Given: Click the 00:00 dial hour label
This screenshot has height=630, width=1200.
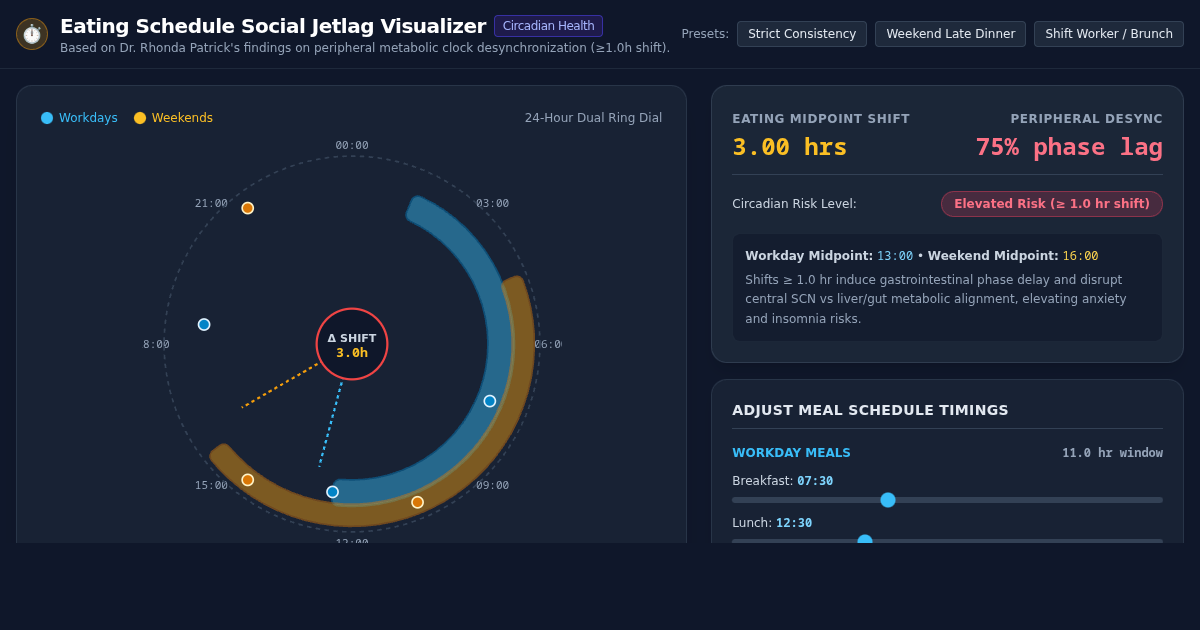Looking at the screenshot, I should click(x=352, y=146).
